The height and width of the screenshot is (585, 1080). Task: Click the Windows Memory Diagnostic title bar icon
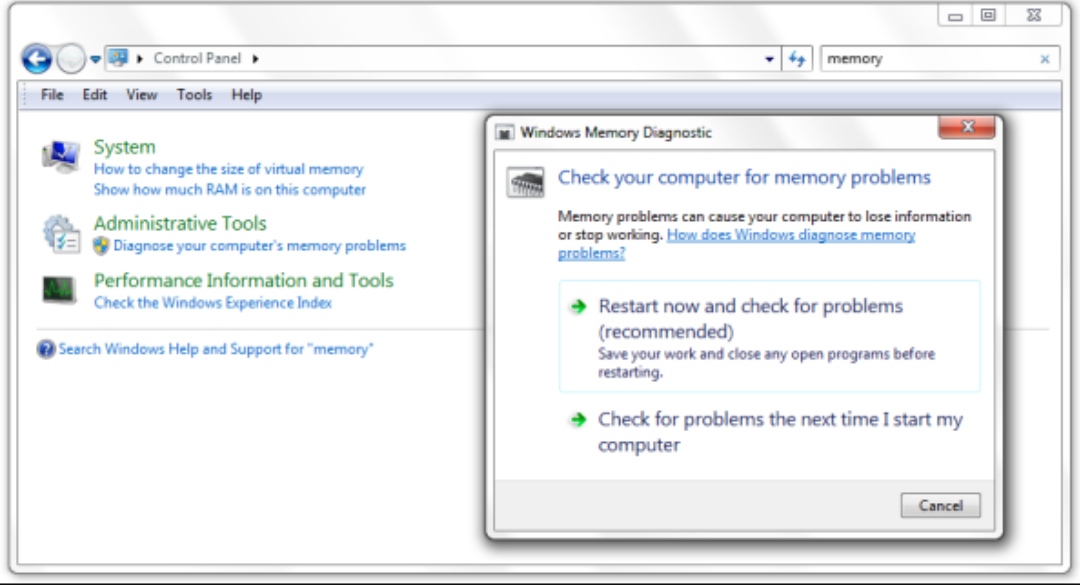pyautogui.click(x=505, y=133)
